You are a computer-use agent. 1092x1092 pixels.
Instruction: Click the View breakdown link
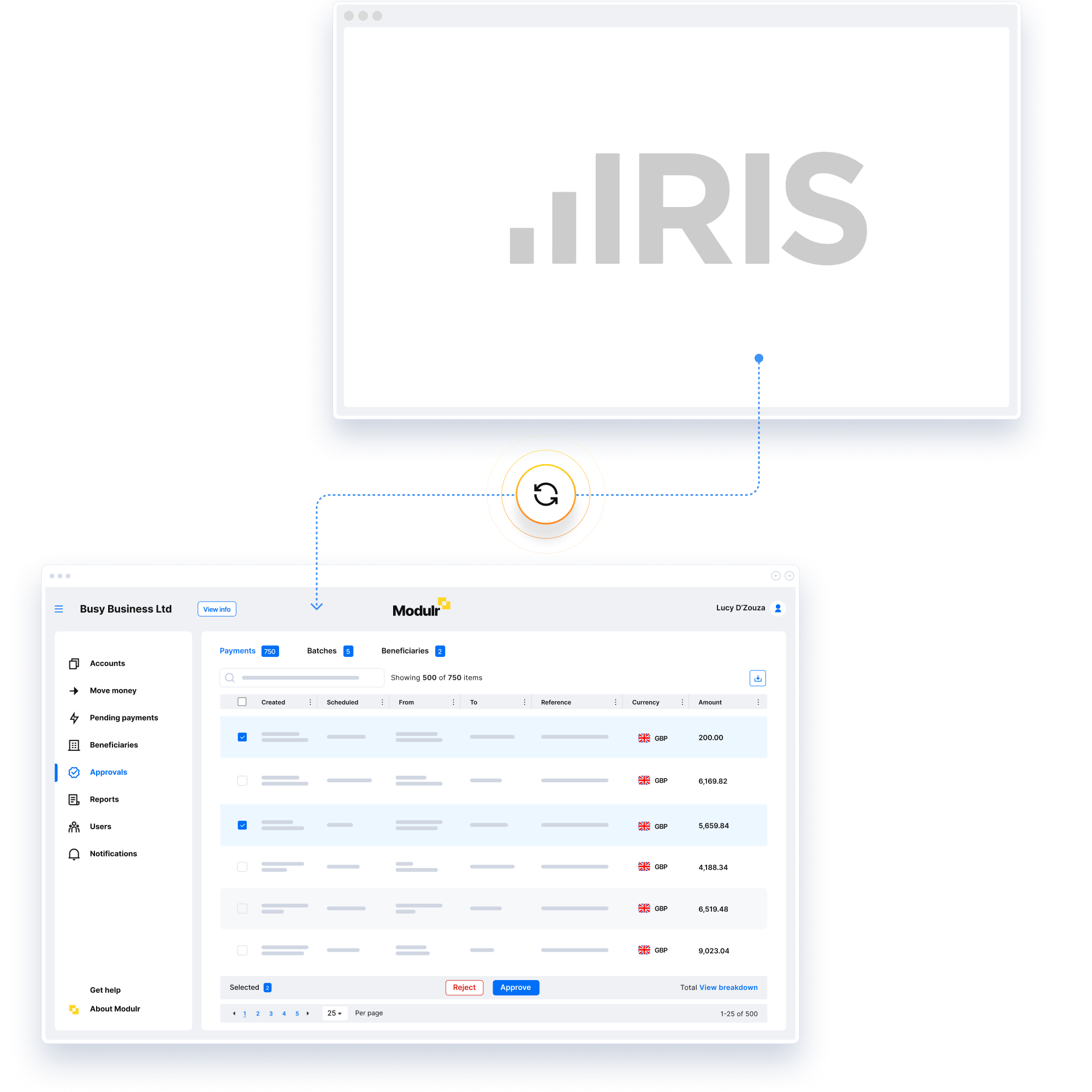coord(728,987)
